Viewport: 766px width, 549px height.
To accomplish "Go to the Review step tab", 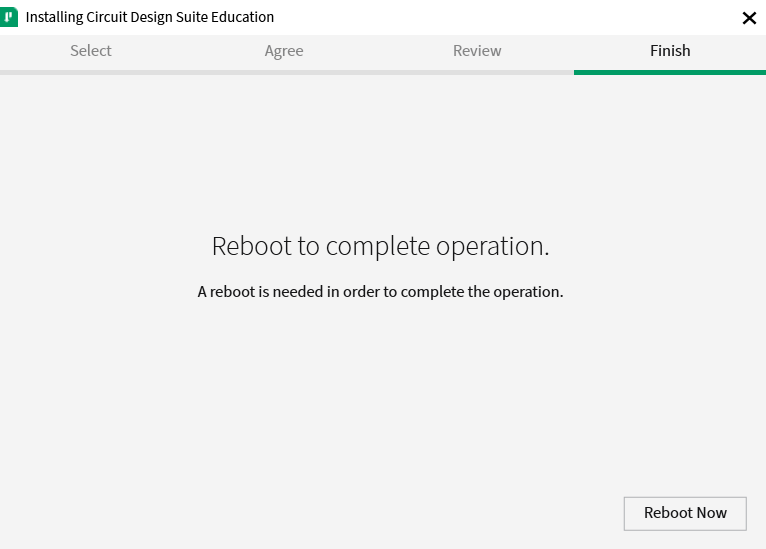I will tap(477, 51).
